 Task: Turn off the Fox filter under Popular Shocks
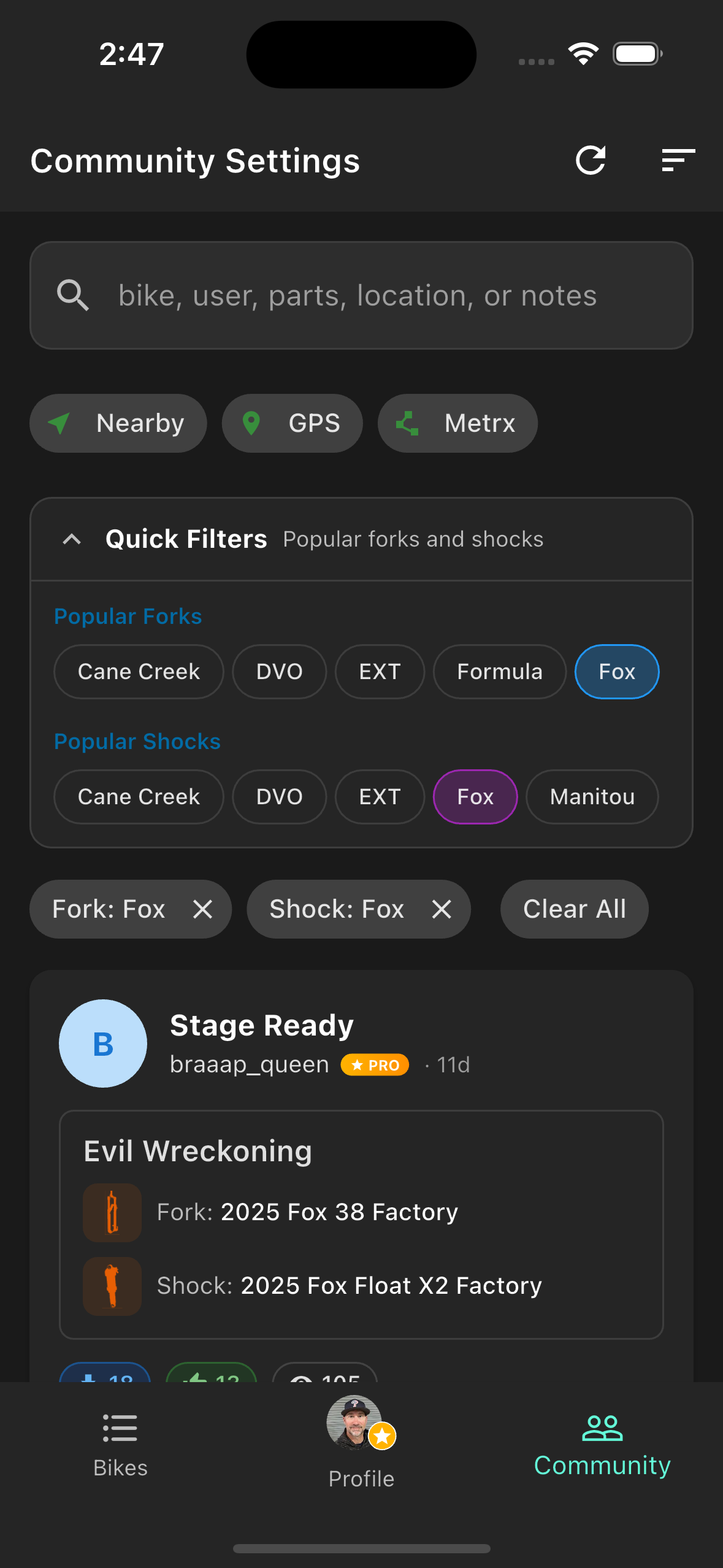point(475,796)
